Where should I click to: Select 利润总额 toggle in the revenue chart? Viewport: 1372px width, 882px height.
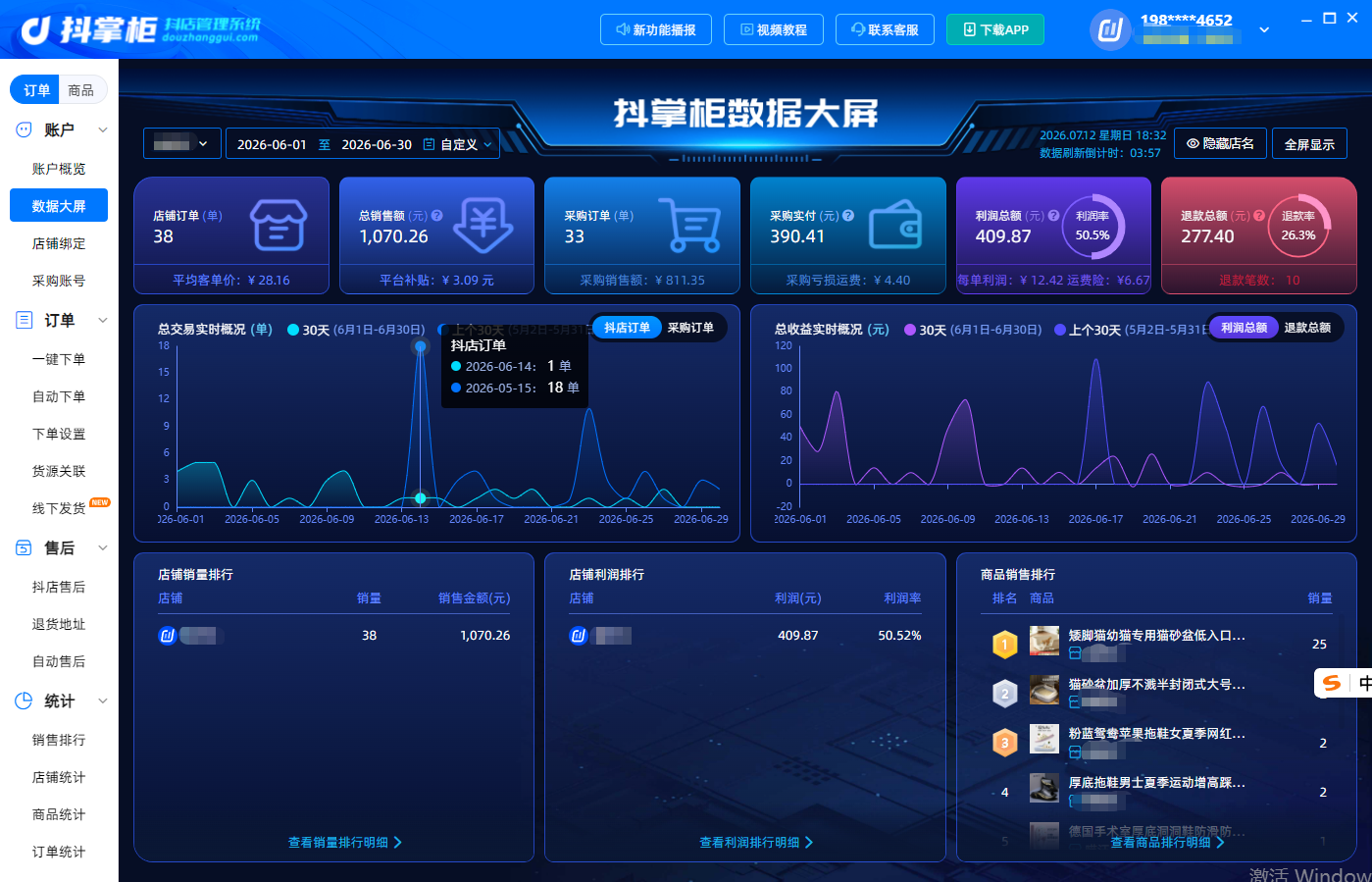click(1244, 328)
